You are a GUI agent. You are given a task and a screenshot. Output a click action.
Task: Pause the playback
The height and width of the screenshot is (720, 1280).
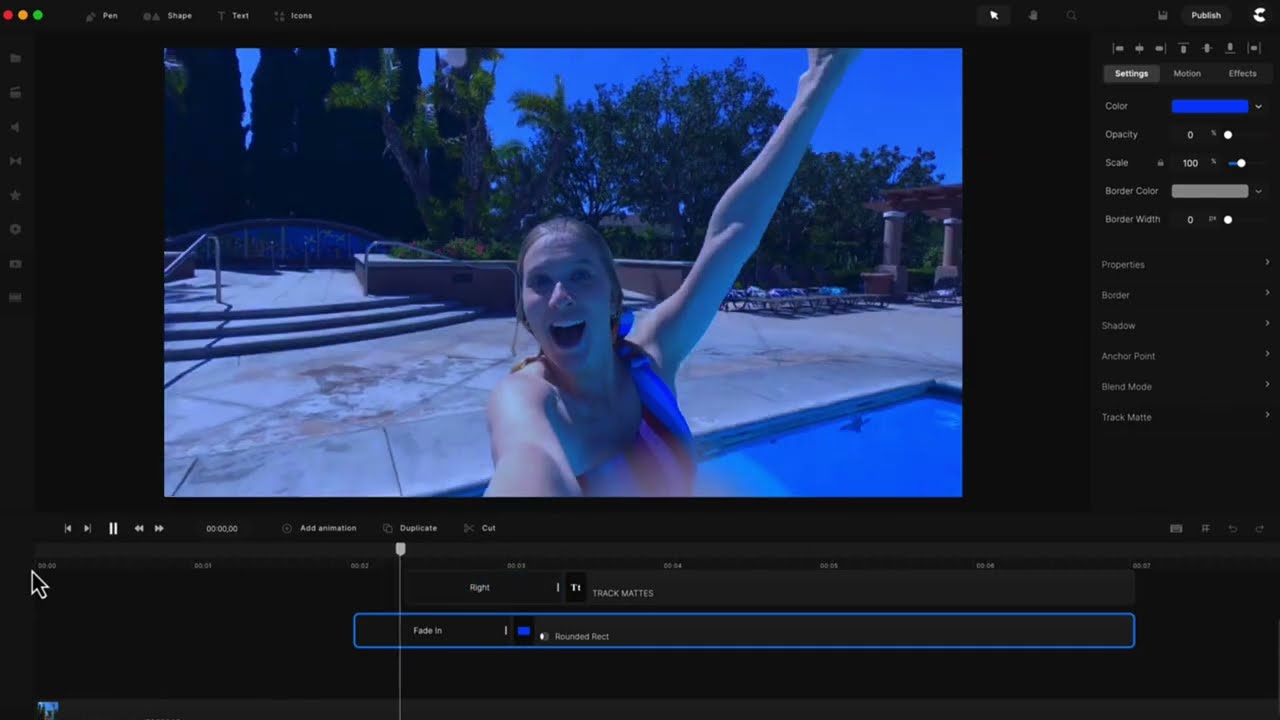[x=113, y=528]
